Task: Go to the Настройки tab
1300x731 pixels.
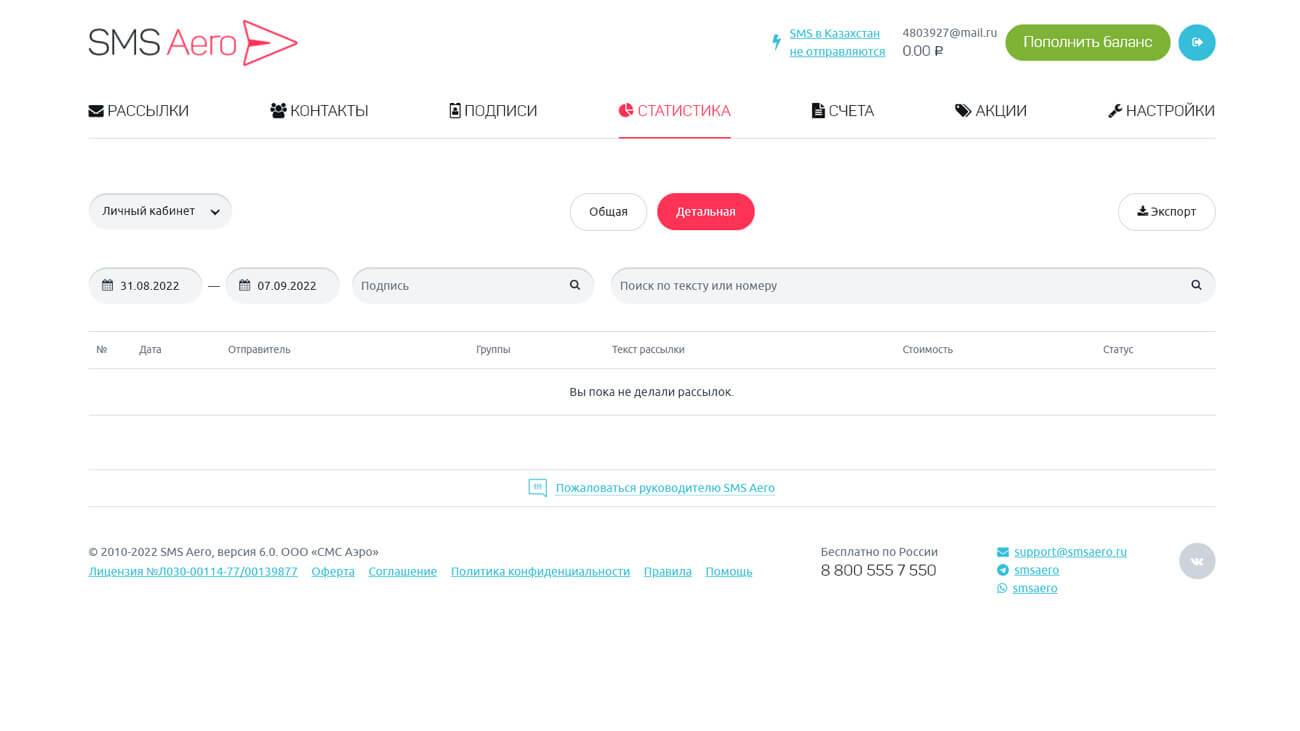Action: (1161, 111)
